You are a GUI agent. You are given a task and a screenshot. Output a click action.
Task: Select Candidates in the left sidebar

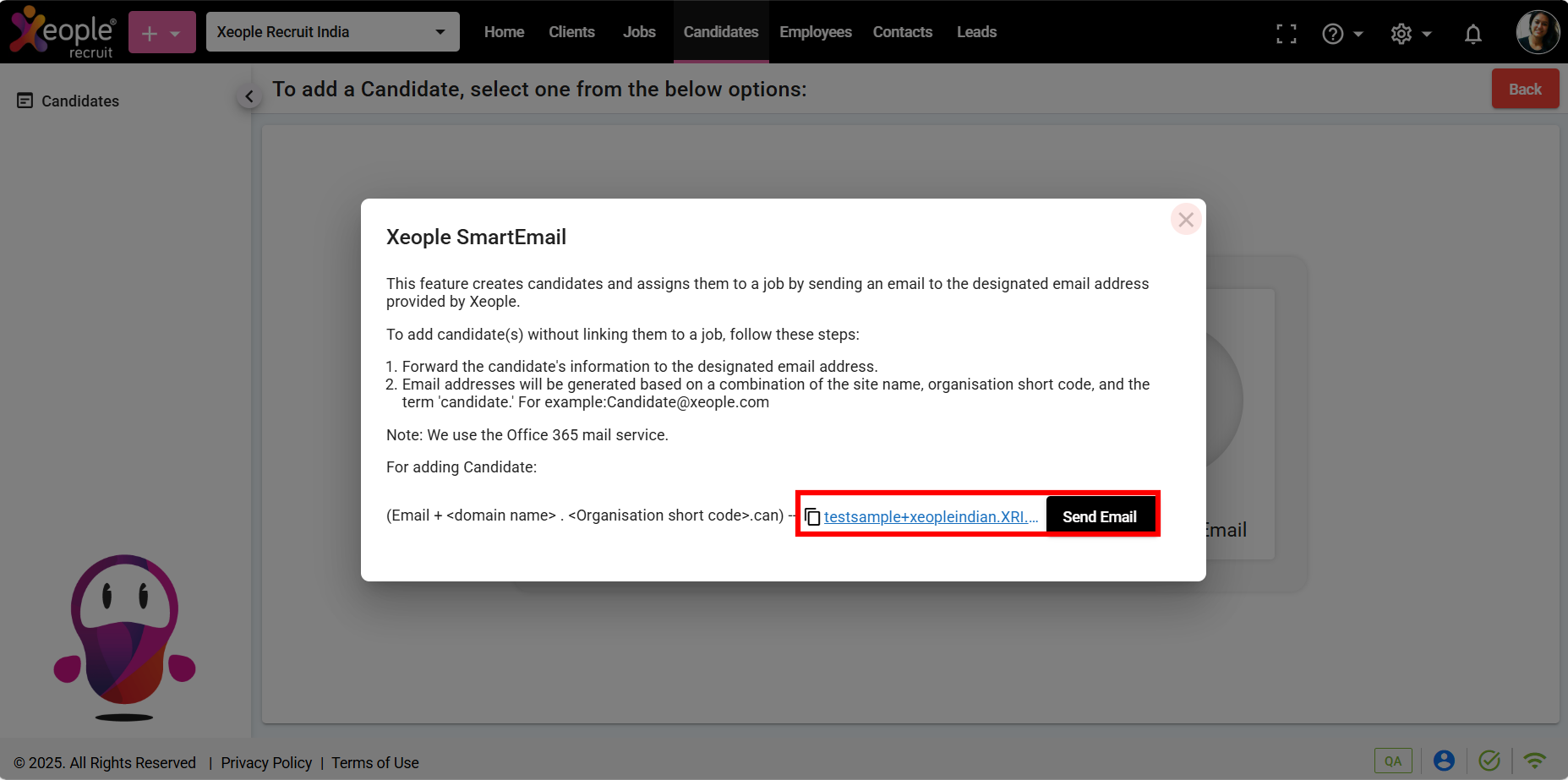[x=80, y=101]
